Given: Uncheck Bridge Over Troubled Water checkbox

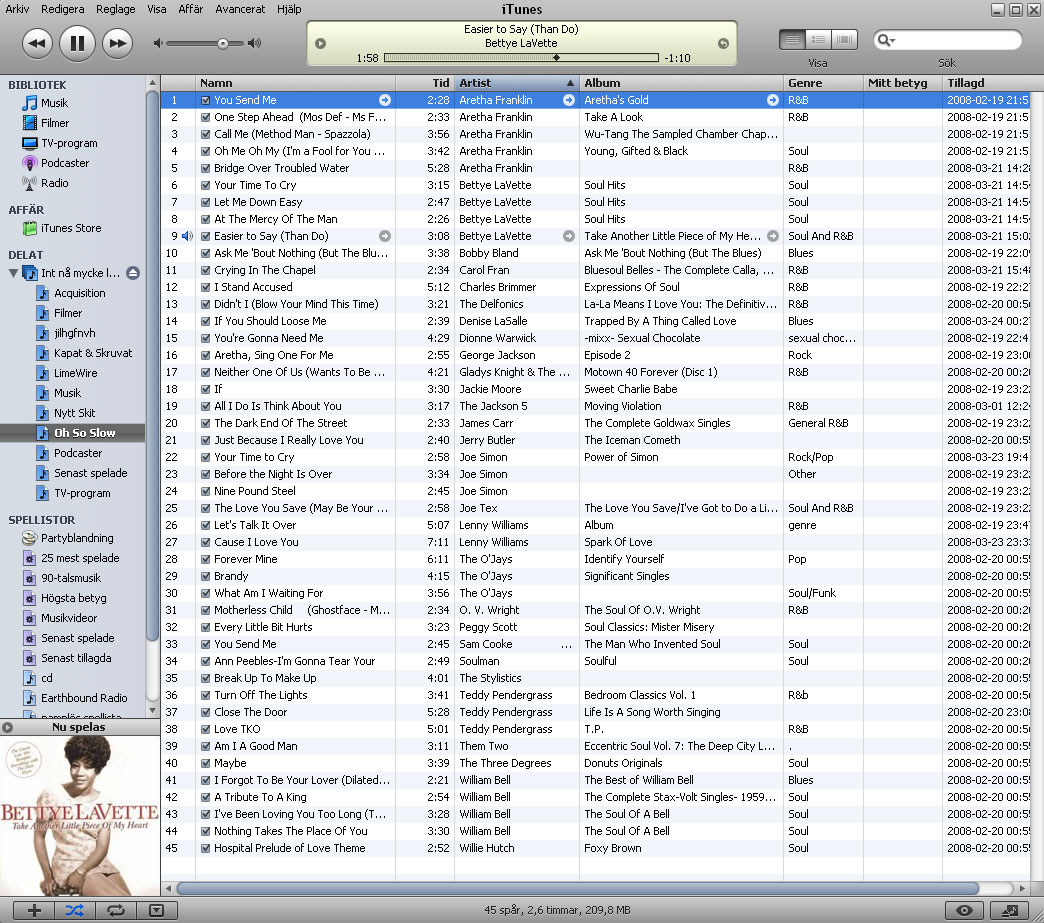Looking at the screenshot, I should click(x=206, y=168).
